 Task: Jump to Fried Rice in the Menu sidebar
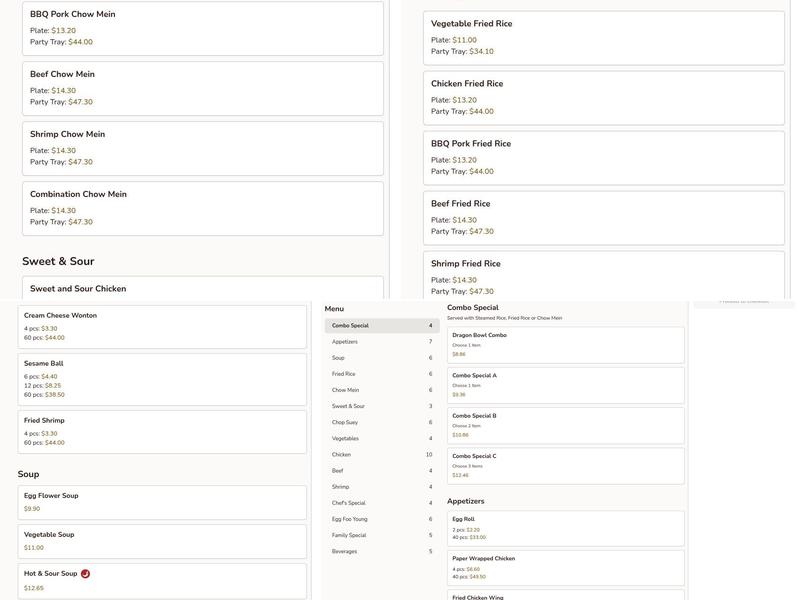[381, 374]
